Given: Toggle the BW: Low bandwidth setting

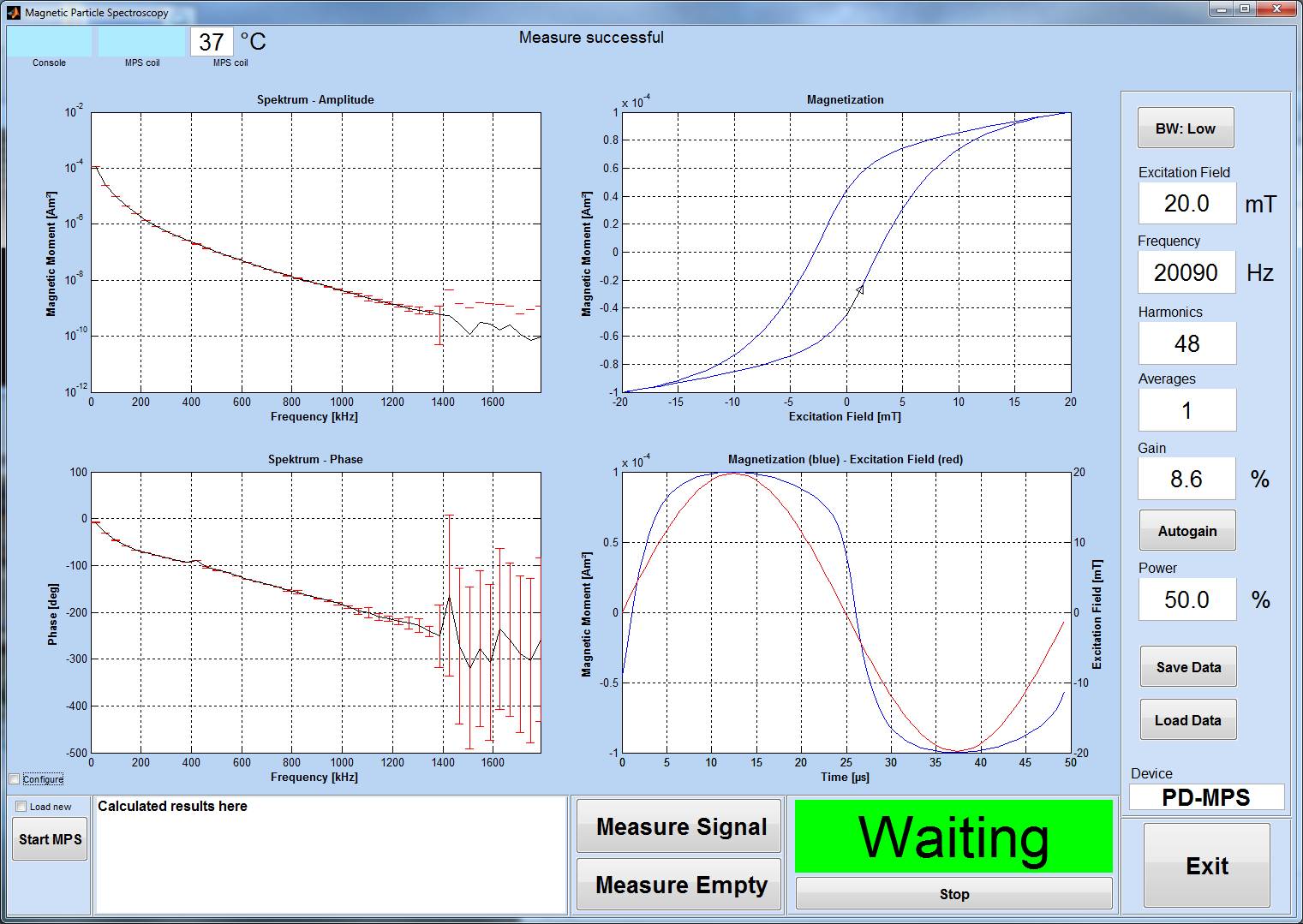Looking at the screenshot, I should (x=1186, y=127).
